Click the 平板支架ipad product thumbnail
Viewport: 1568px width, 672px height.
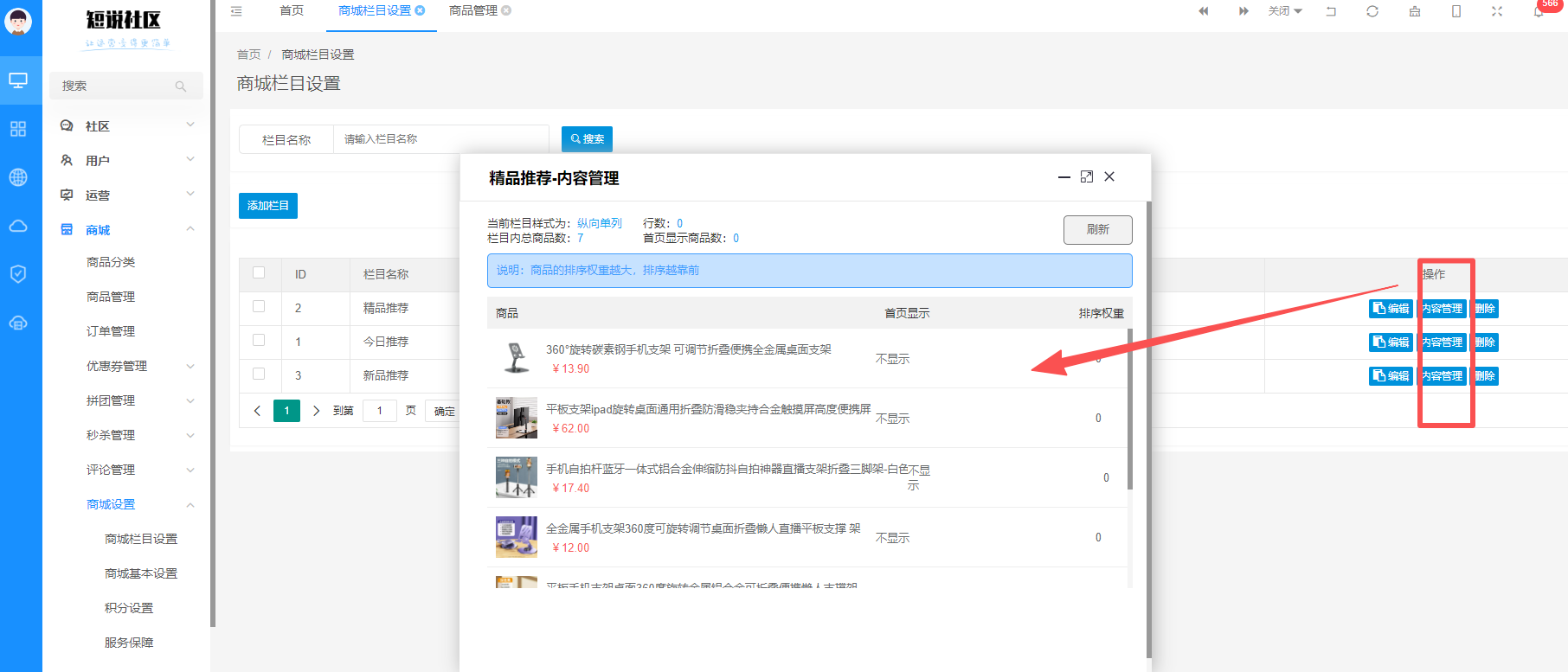click(x=517, y=418)
